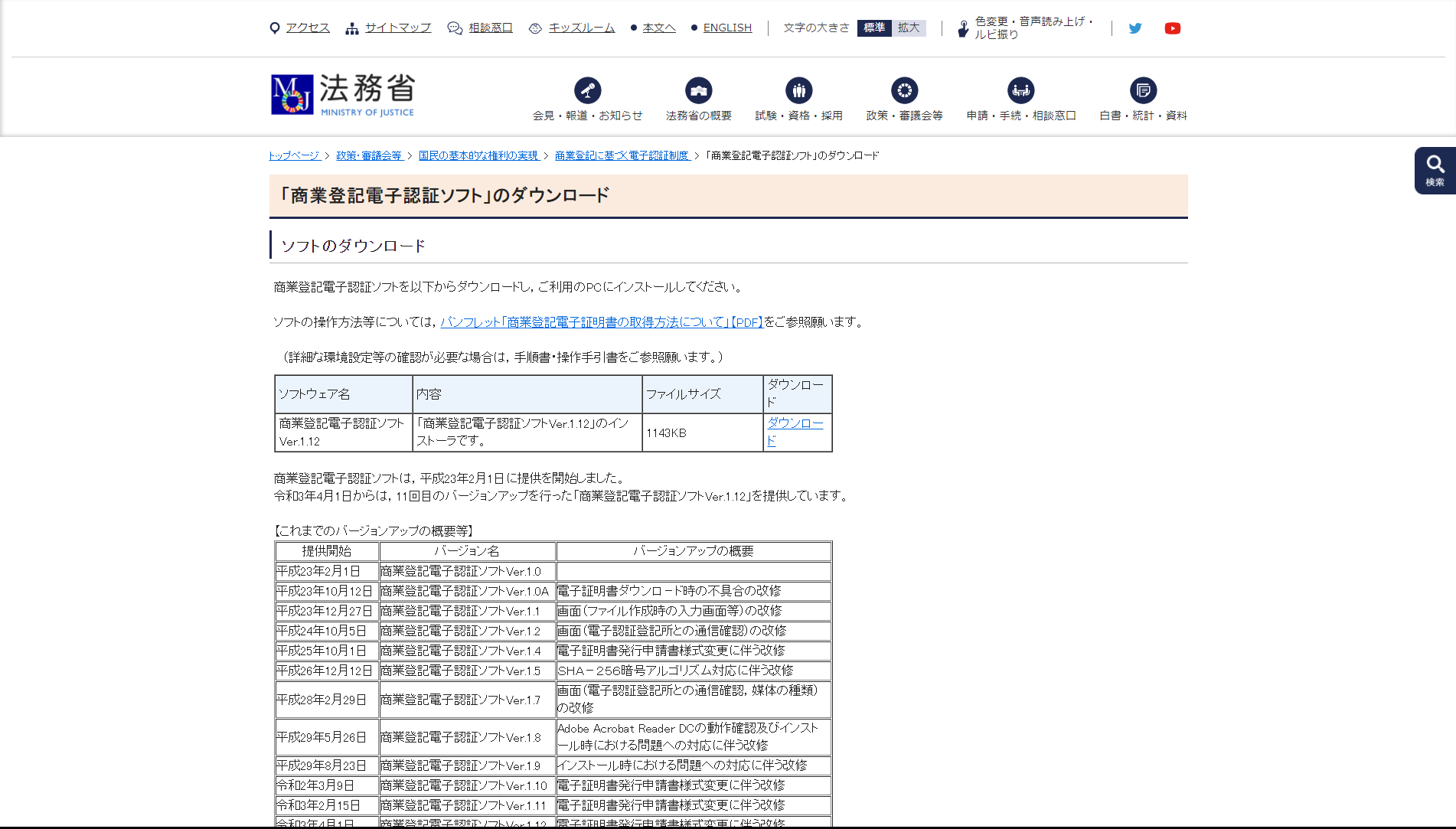Open the サイトマップ link
1456x829 pixels.
pos(397,28)
